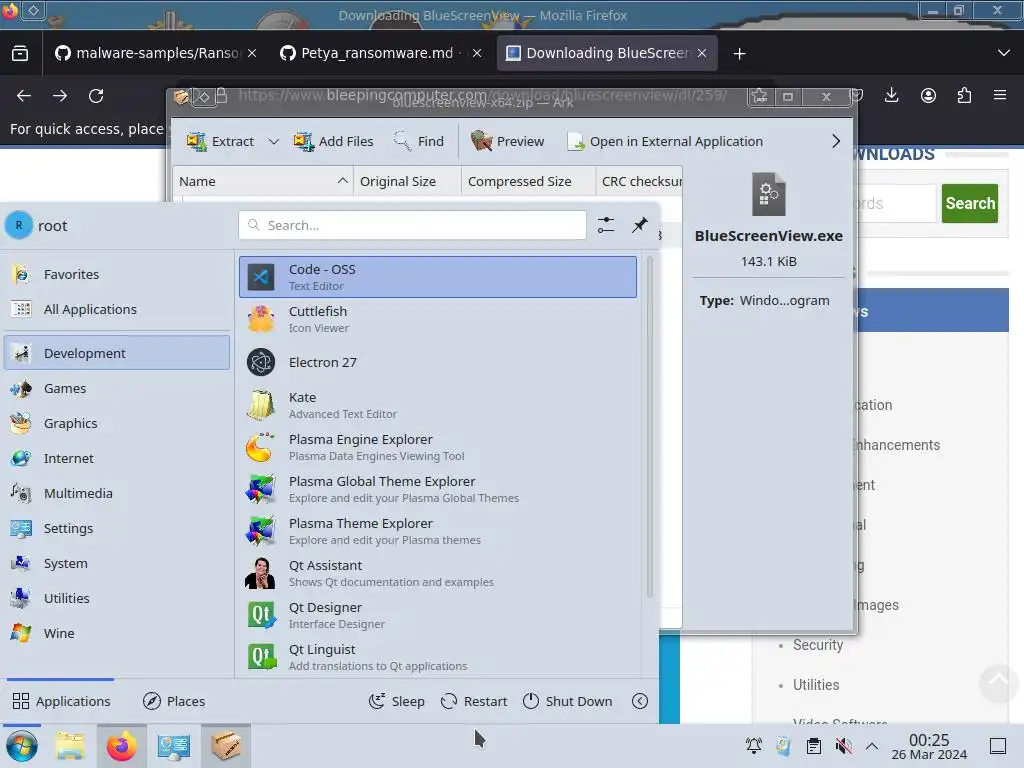Launch Qt Assistant

(x=438, y=573)
